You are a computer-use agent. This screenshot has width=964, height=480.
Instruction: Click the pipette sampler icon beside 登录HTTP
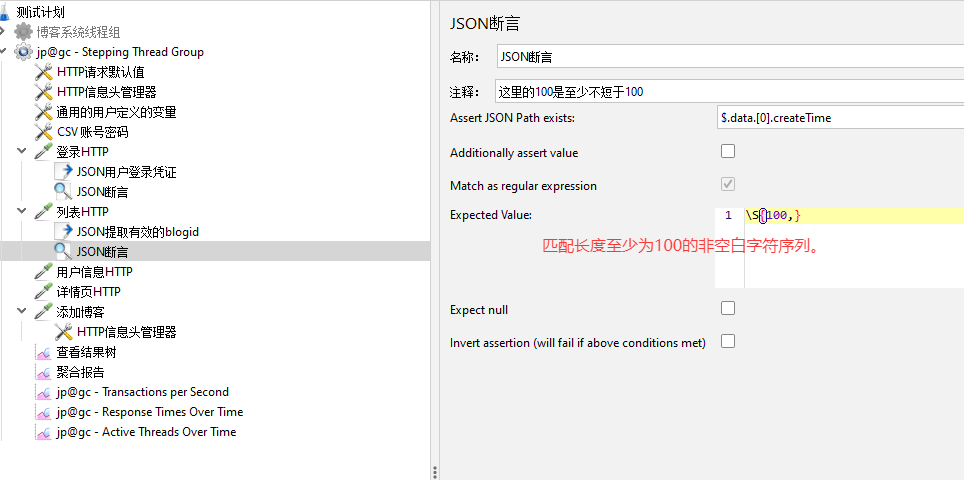tap(44, 152)
